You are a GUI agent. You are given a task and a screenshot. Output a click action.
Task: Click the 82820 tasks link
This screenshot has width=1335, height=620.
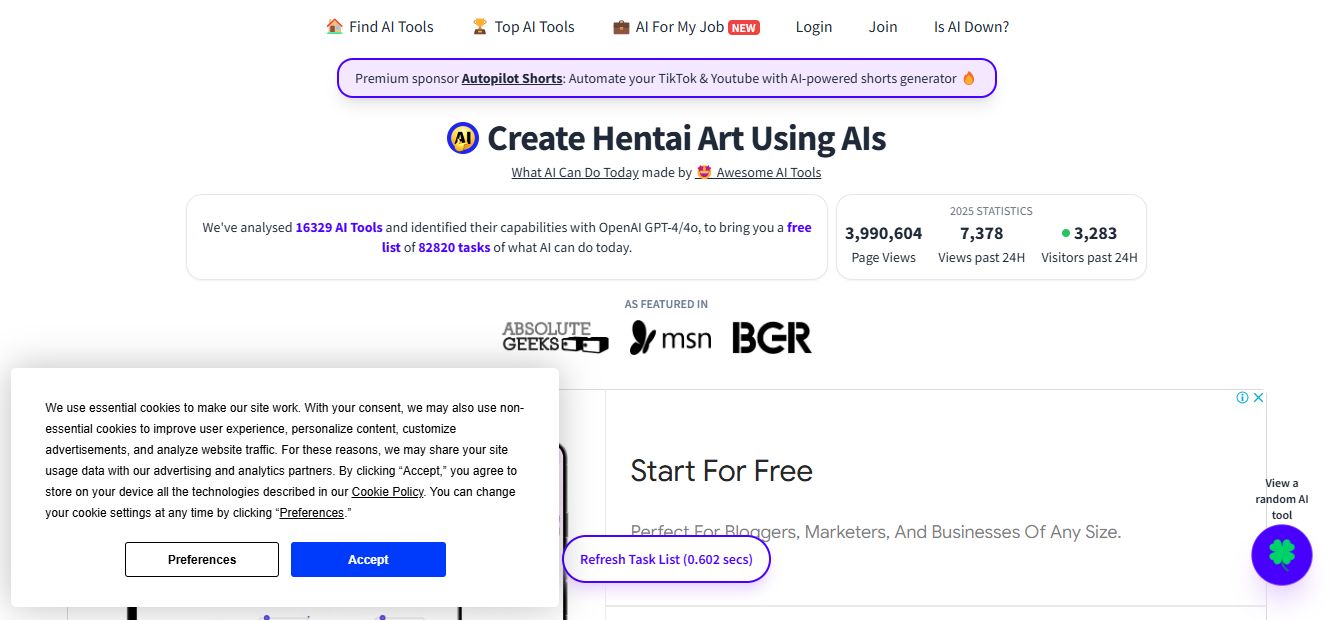pos(454,247)
